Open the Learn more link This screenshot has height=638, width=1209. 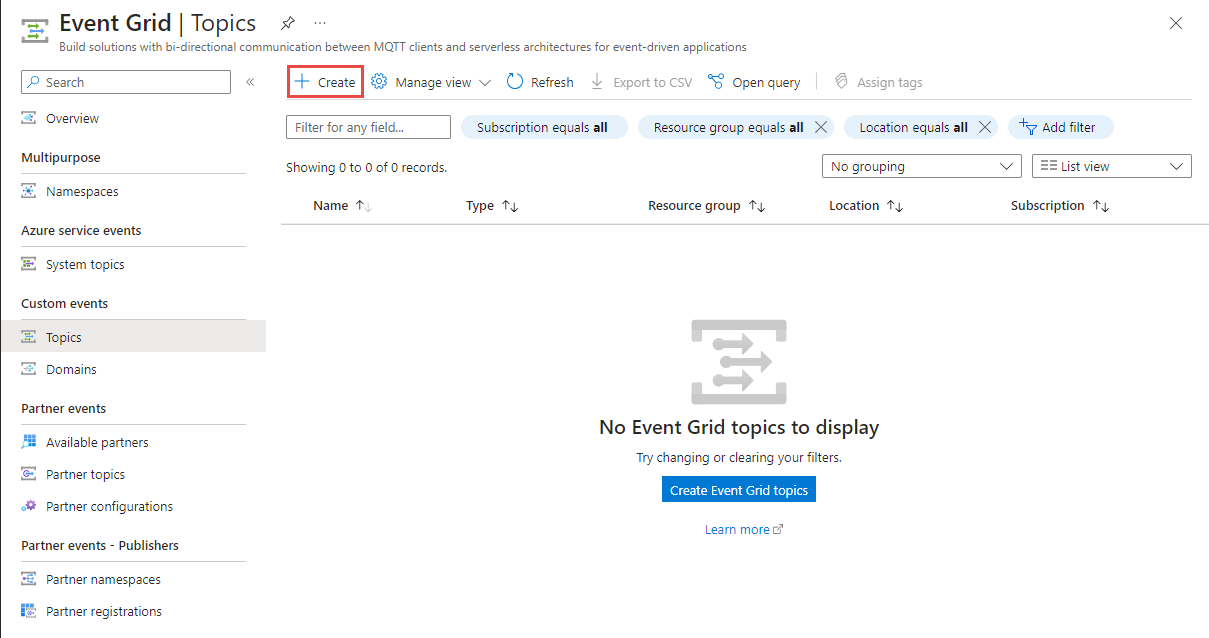(743, 529)
